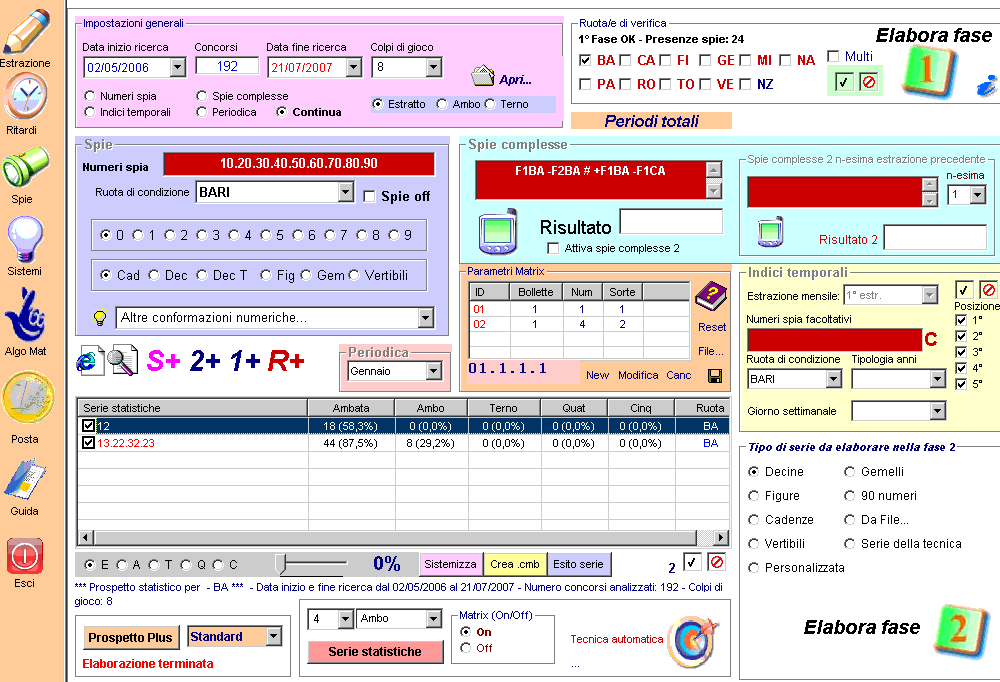Open the Guida book icon
The image size is (1000, 682).
click(25, 479)
